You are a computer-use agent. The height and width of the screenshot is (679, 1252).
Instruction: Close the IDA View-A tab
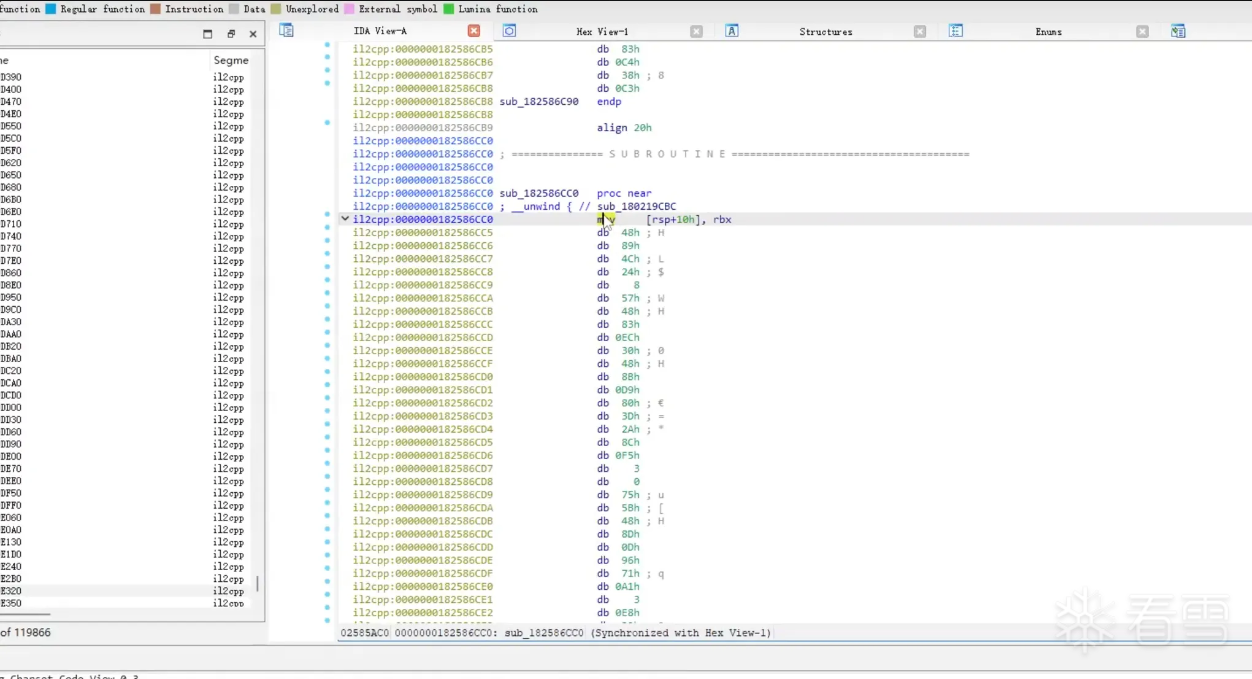pyautogui.click(x=474, y=31)
